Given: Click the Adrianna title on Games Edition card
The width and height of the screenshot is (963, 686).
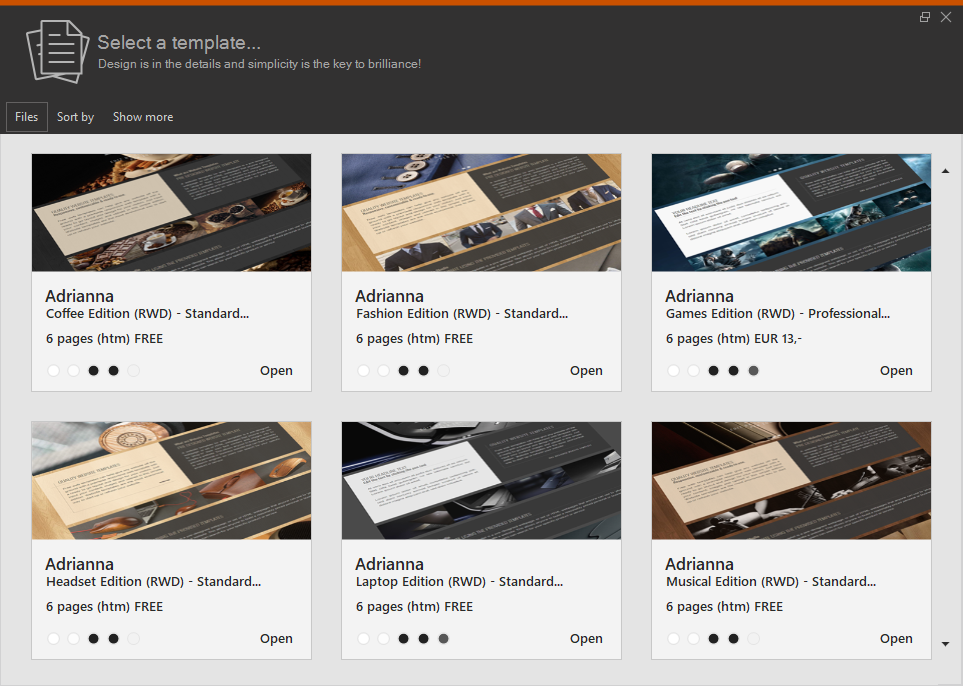Looking at the screenshot, I should coord(700,296).
